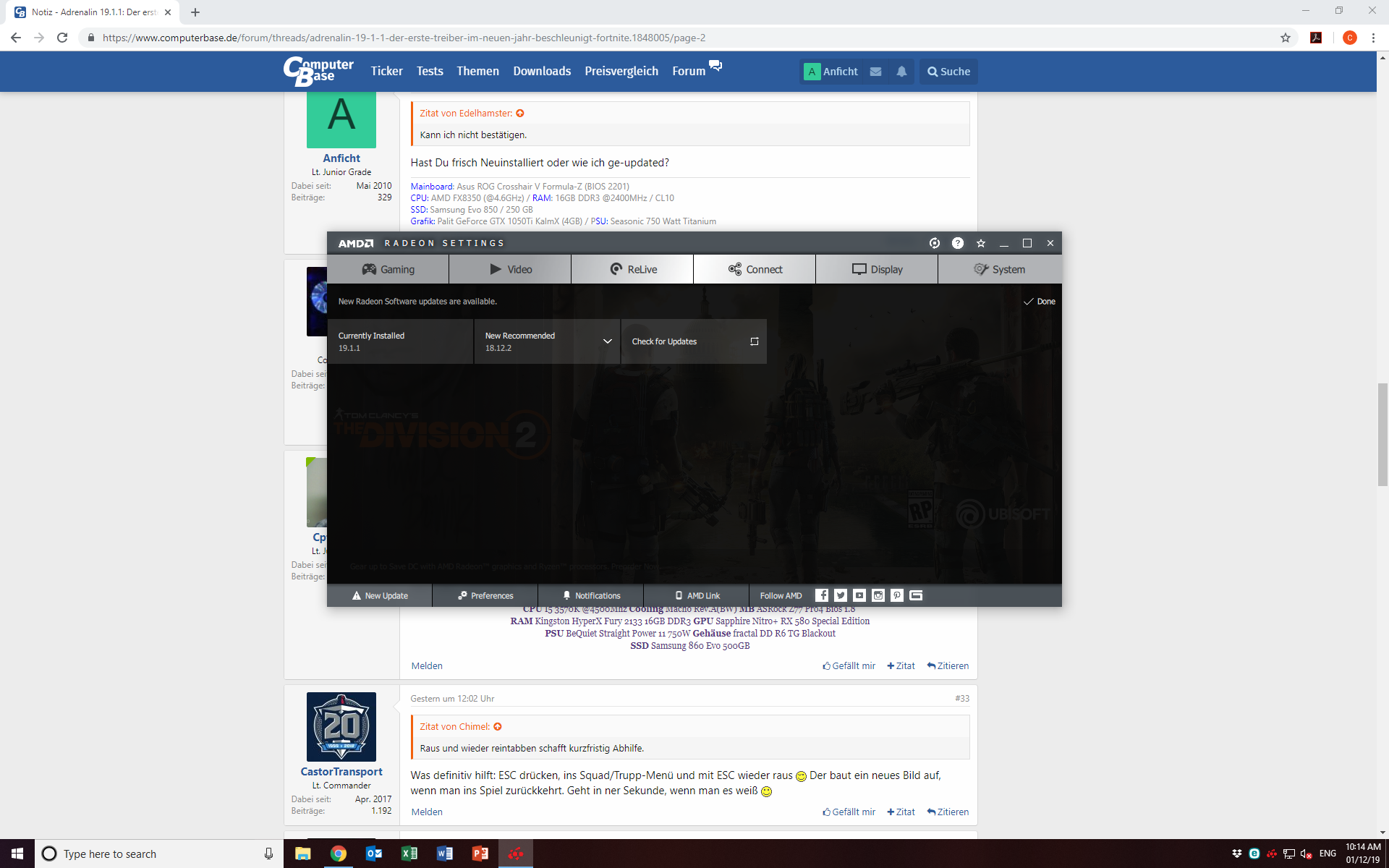Viewport: 1389px width, 868px height.
Task: Open the ReLive tab
Action: coord(633,269)
